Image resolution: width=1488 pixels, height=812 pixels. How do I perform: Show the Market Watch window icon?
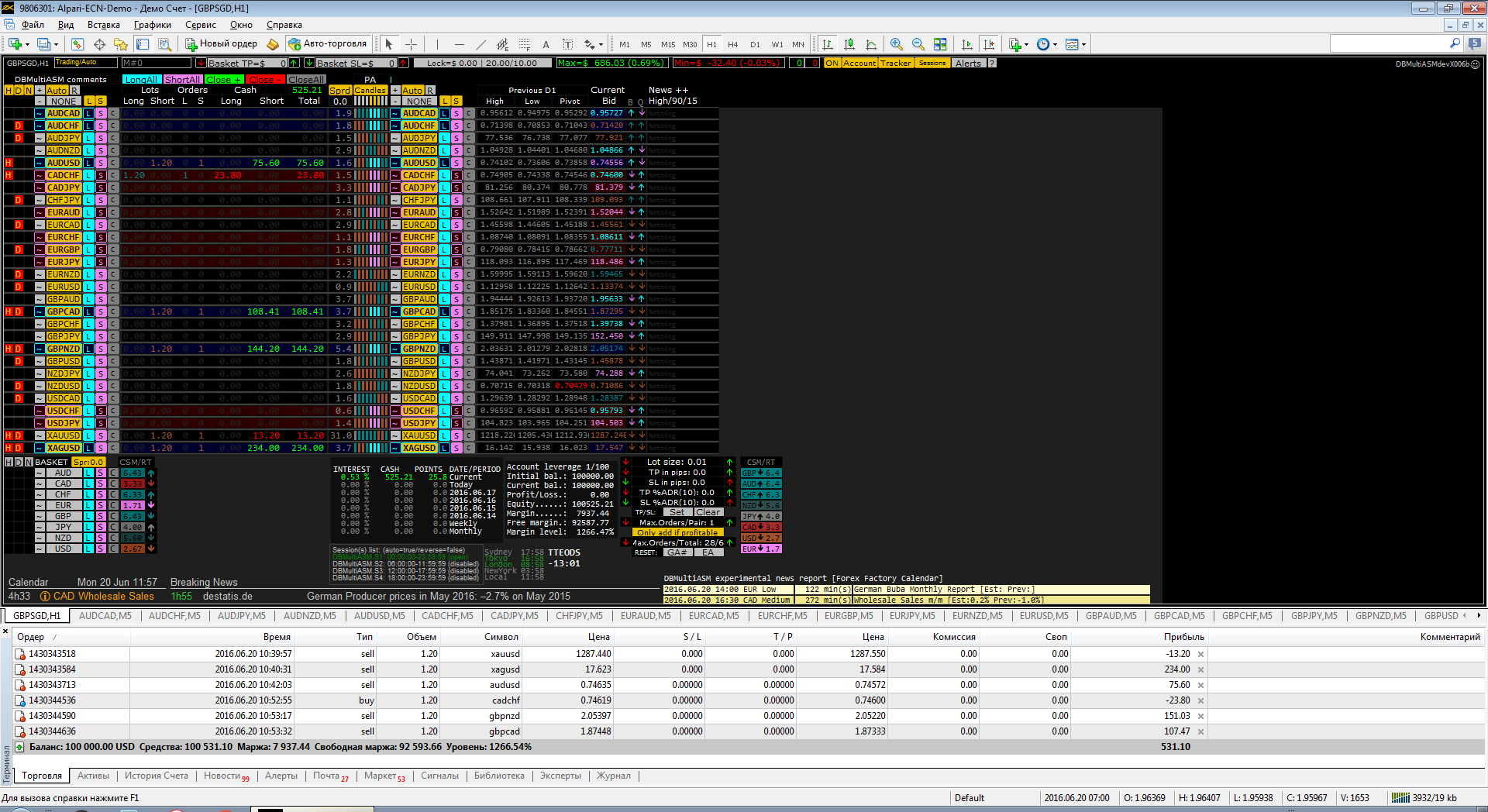coord(77,44)
